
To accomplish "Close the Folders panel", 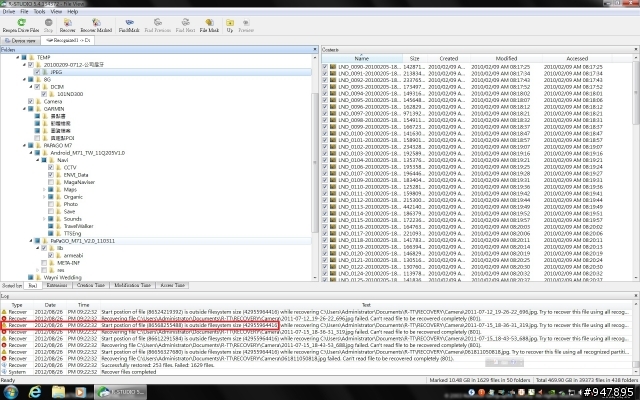I will [315, 49].
